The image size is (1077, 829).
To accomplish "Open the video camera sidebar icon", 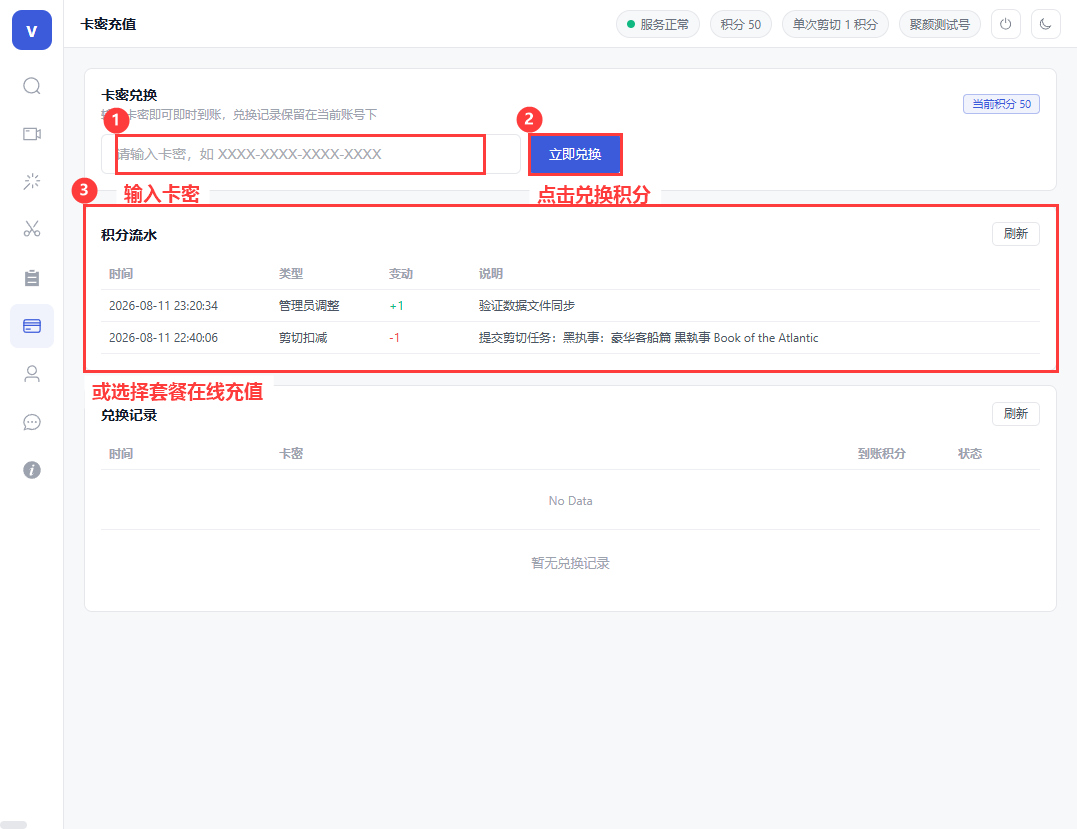I will pos(32,134).
